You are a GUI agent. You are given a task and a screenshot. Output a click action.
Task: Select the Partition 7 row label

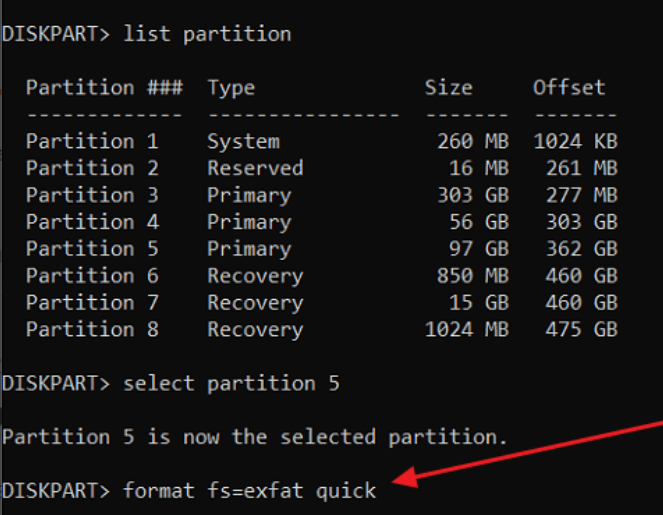(x=92, y=303)
